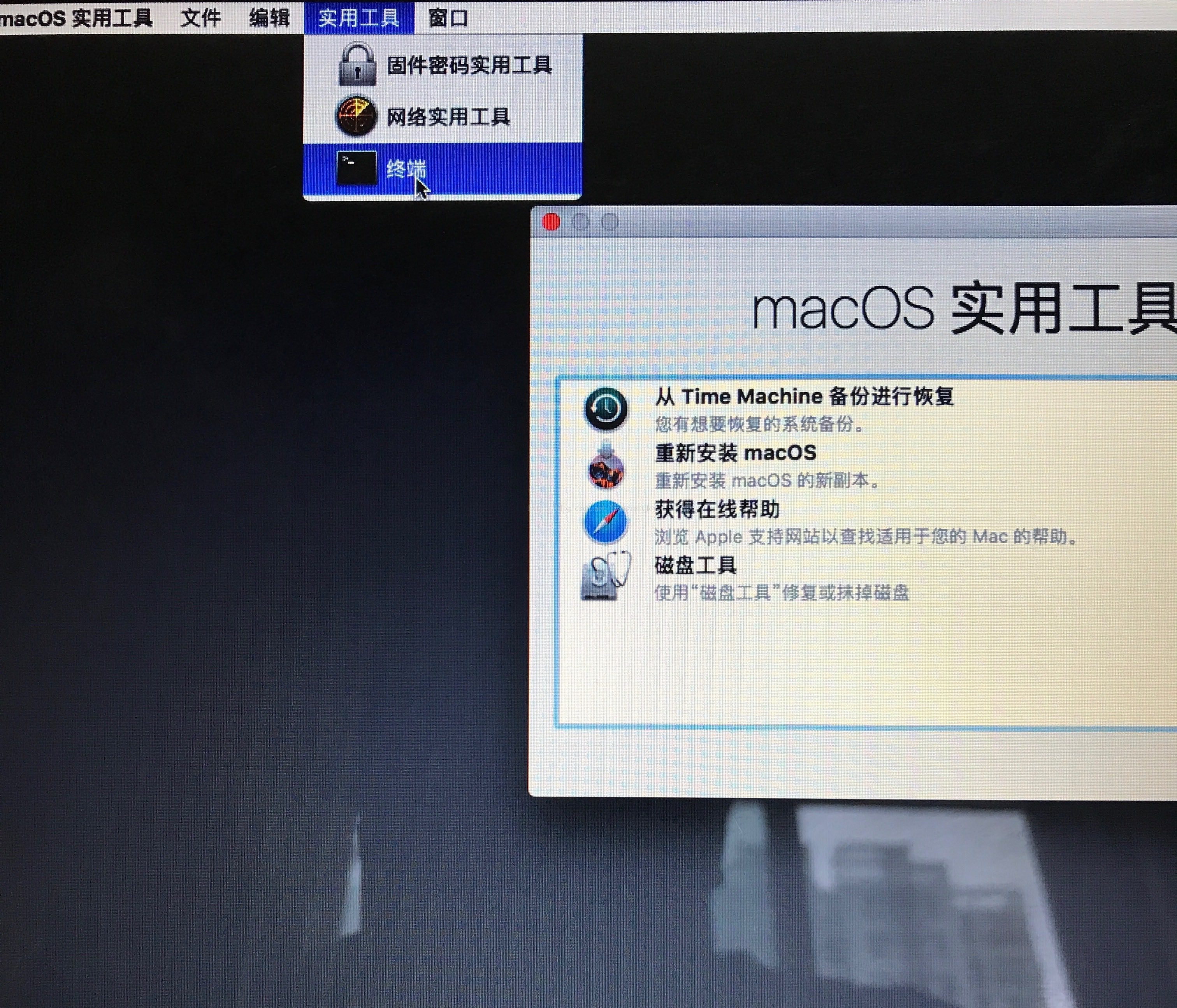Close the macOS 实用工具 window with red button
Viewport: 1177px width, 1008px height.
point(551,222)
